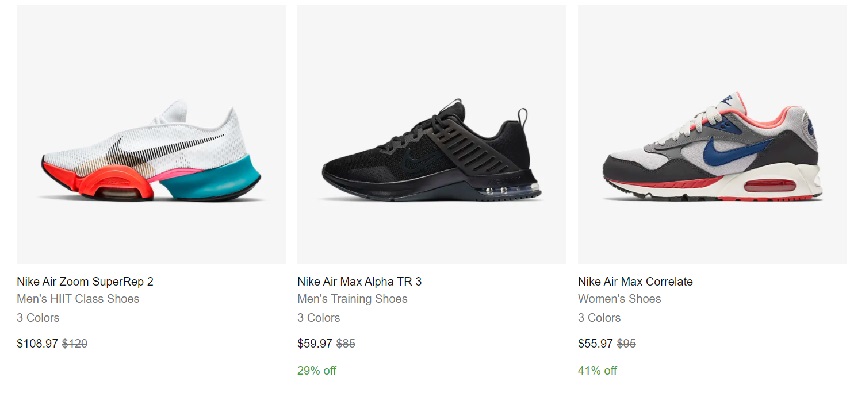
Task: Click the Nike Air Max Correlate title
Action: tap(635, 282)
